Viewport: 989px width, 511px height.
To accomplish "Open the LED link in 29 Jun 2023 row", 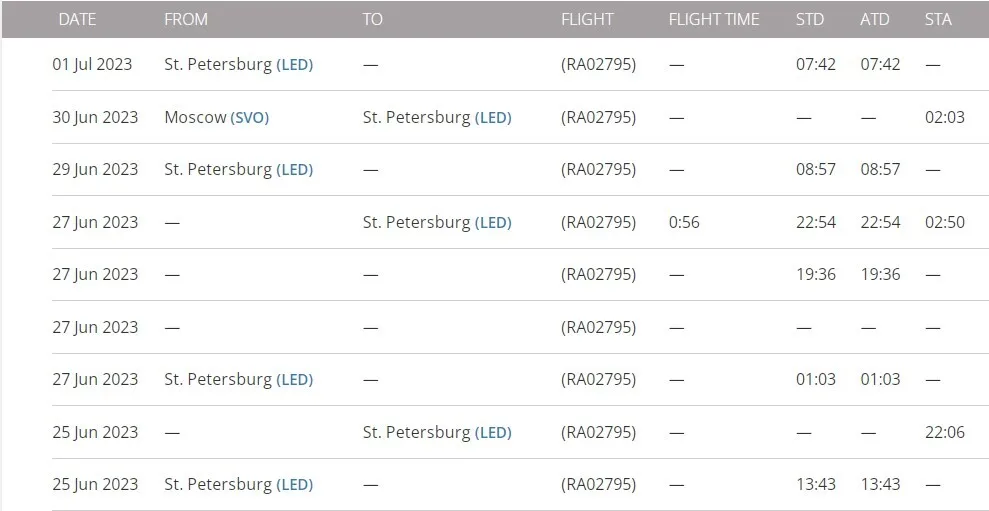I will point(295,170).
